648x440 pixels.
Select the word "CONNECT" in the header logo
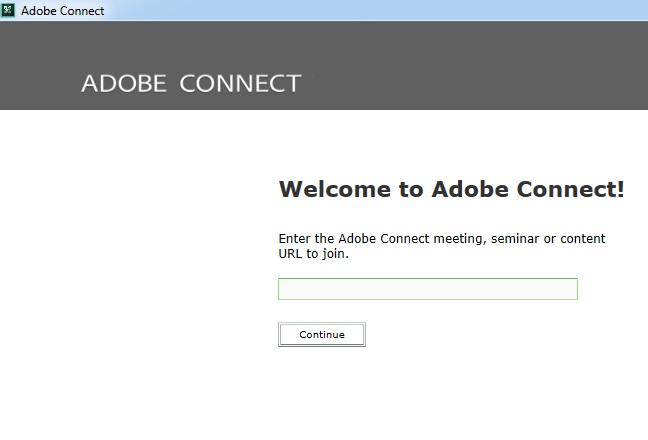[x=240, y=83]
